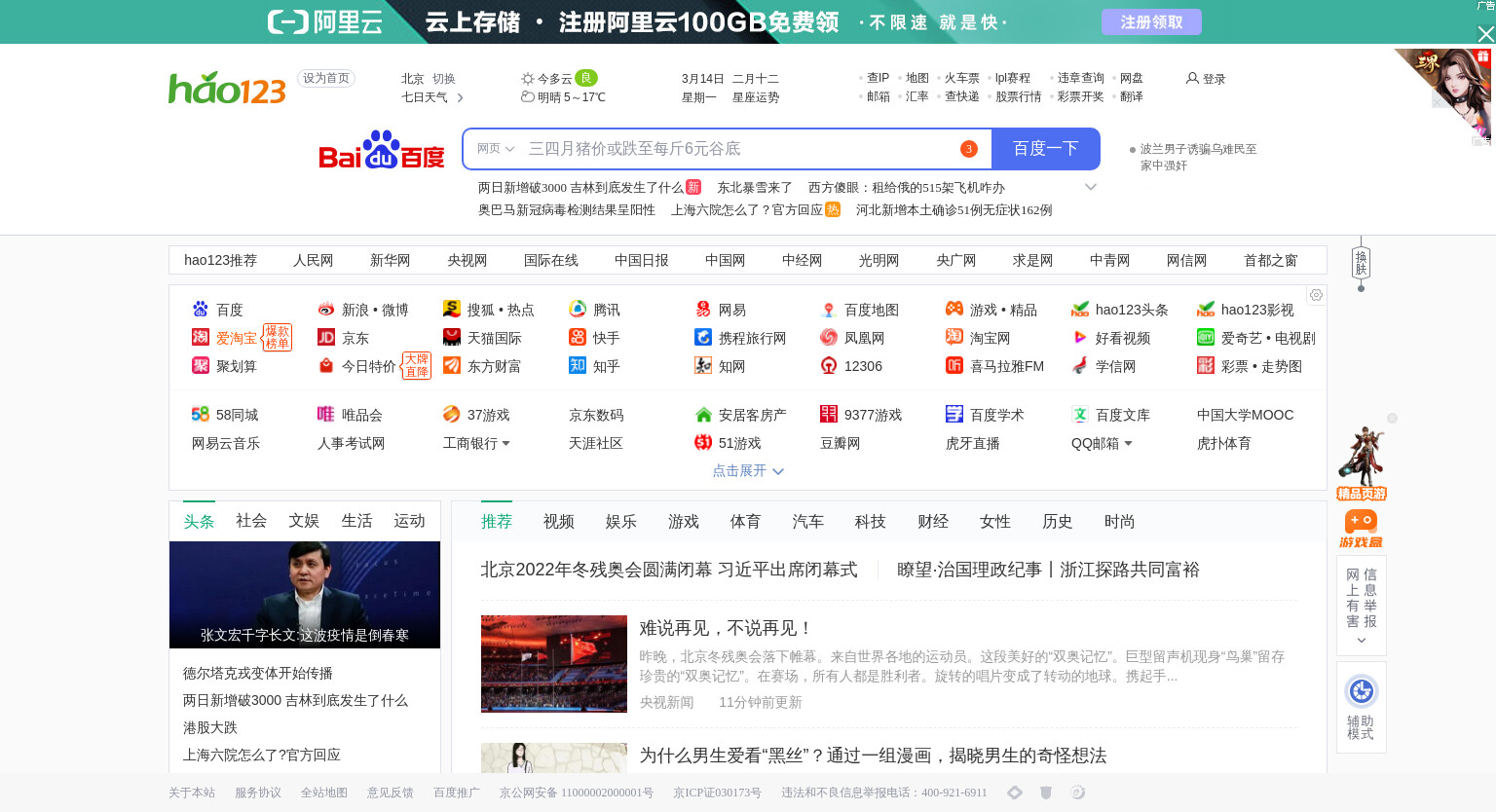
Task: Click the user login icon
Action: 1192,78
